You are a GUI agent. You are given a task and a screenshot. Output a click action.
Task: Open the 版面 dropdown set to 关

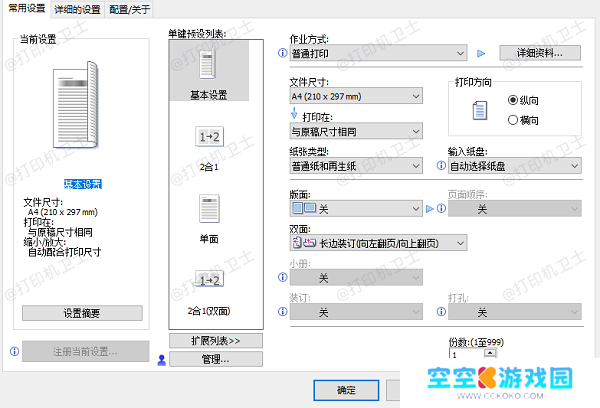[356, 209]
